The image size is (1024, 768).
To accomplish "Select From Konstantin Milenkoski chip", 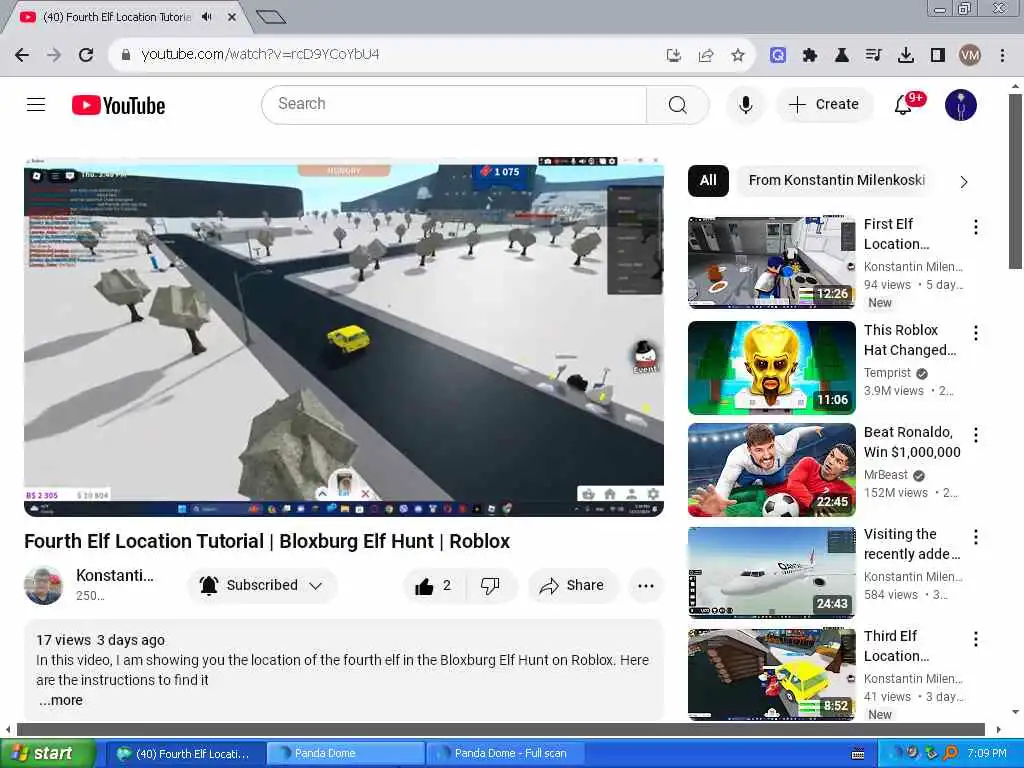I will pos(837,181).
